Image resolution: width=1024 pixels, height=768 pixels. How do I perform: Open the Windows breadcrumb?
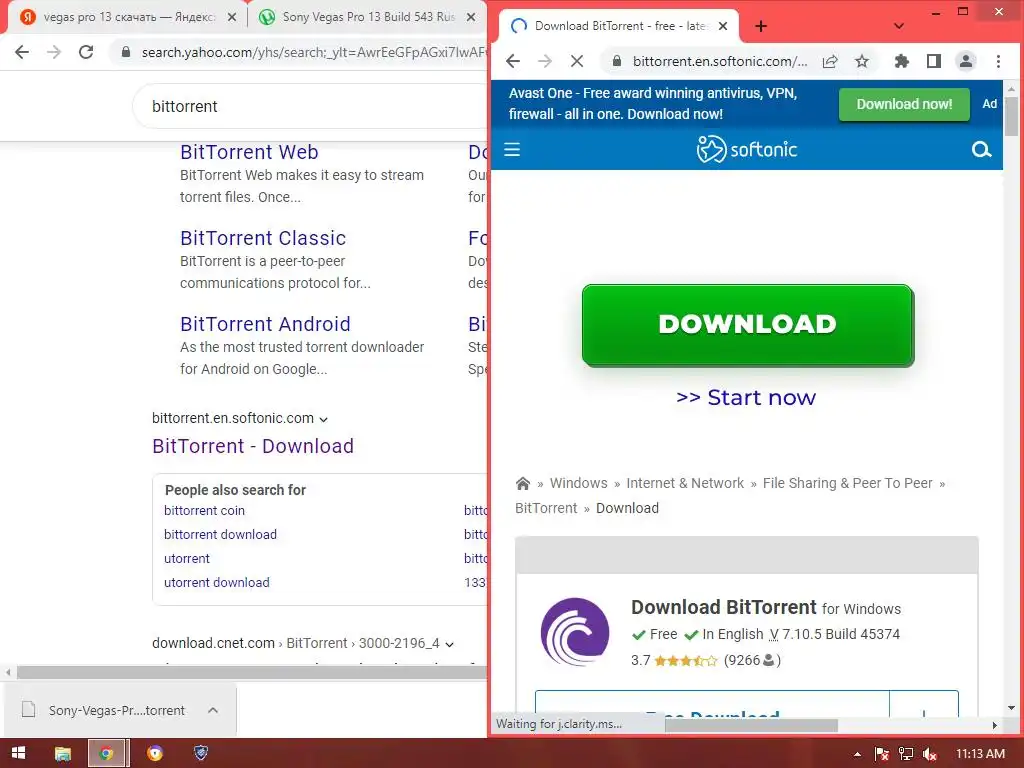click(x=579, y=483)
